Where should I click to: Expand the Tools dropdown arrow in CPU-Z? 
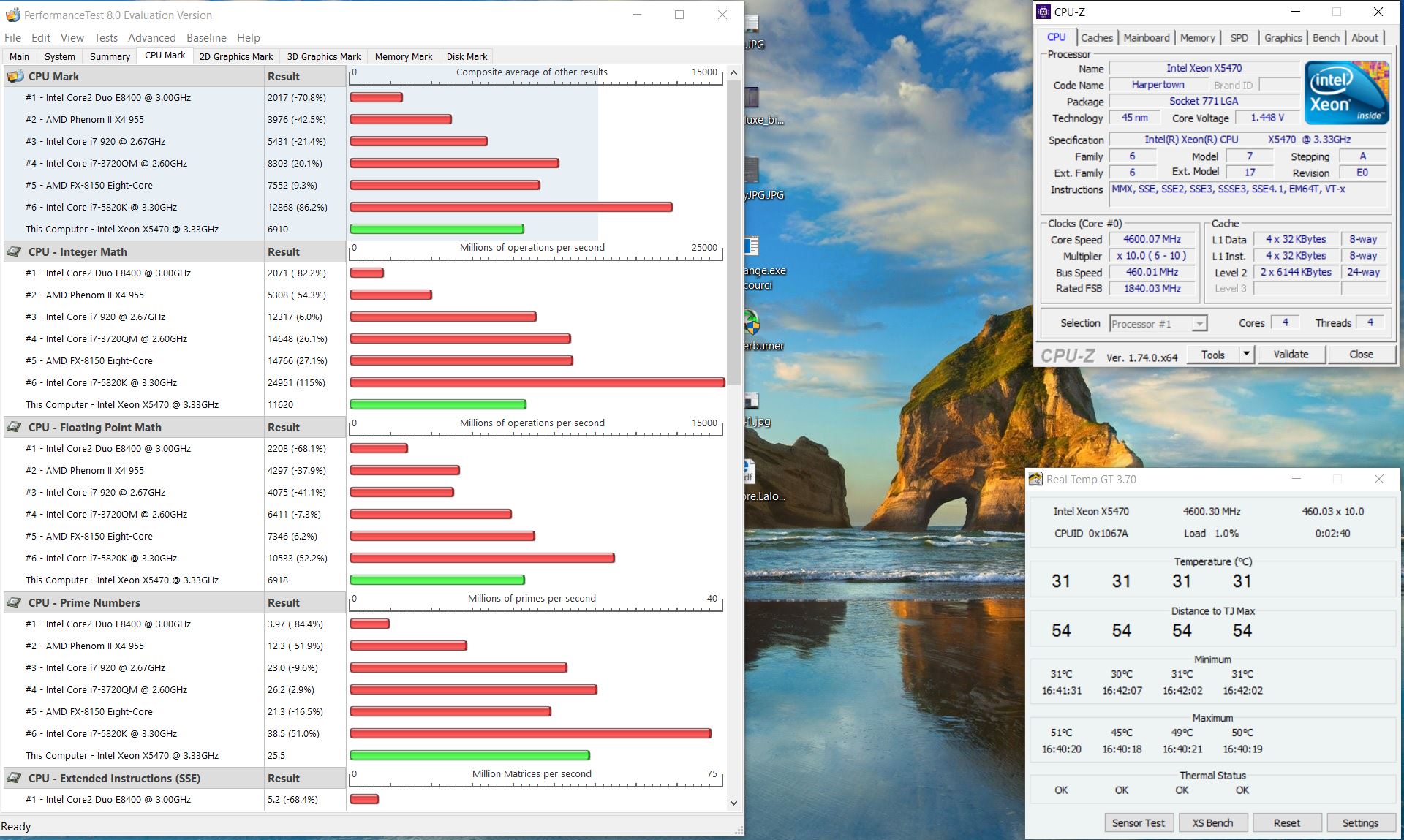click(x=1247, y=355)
